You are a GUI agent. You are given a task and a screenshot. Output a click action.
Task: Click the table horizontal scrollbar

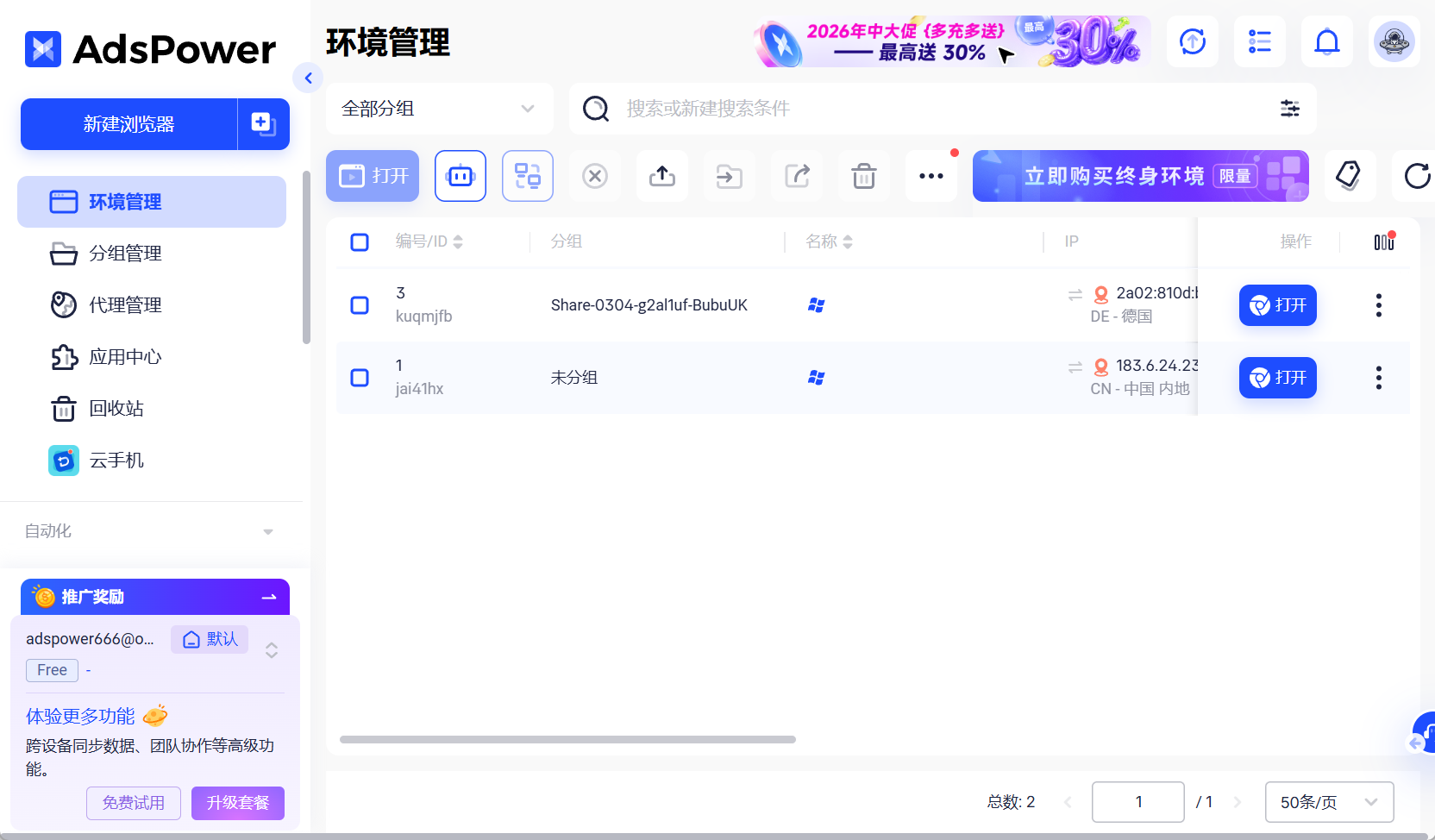[567, 739]
